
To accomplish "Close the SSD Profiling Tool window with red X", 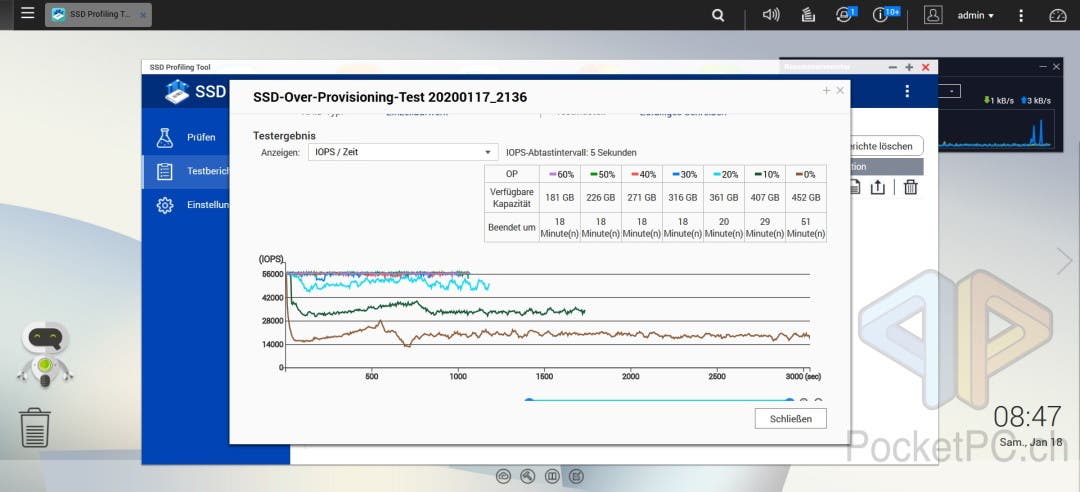I will 926,67.
